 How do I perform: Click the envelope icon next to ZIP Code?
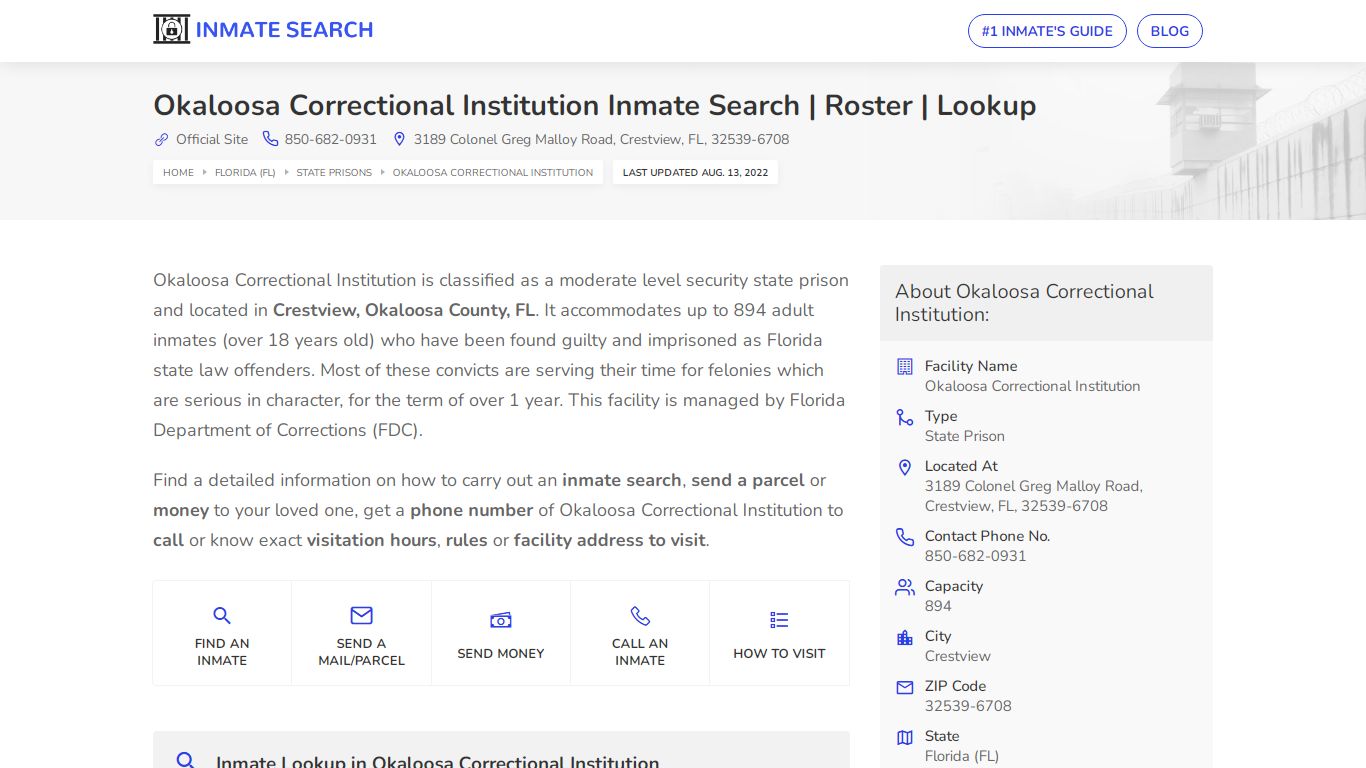[905, 687]
